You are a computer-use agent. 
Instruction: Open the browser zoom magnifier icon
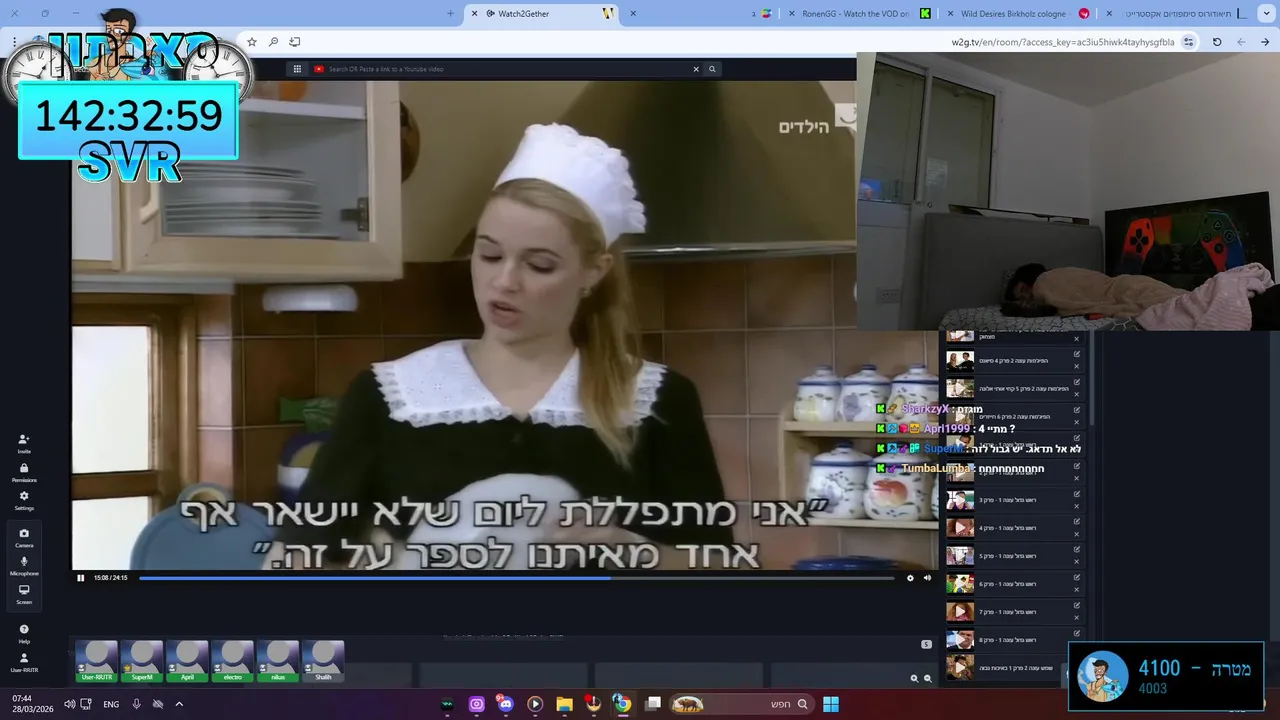pyautogui.click(x=273, y=42)
